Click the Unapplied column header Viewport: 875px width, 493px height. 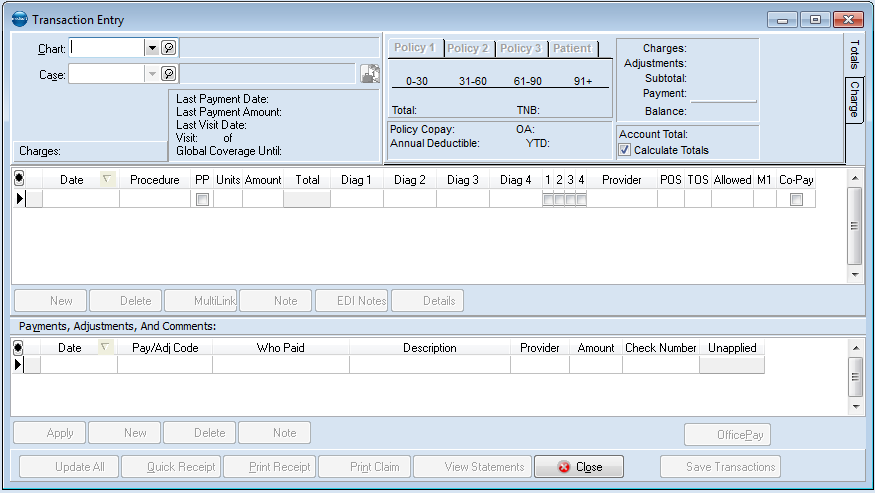732,347
